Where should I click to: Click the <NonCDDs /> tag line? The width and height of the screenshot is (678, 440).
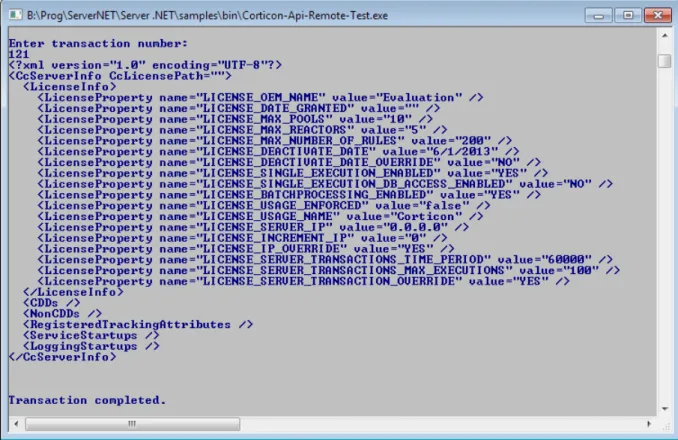62,314
